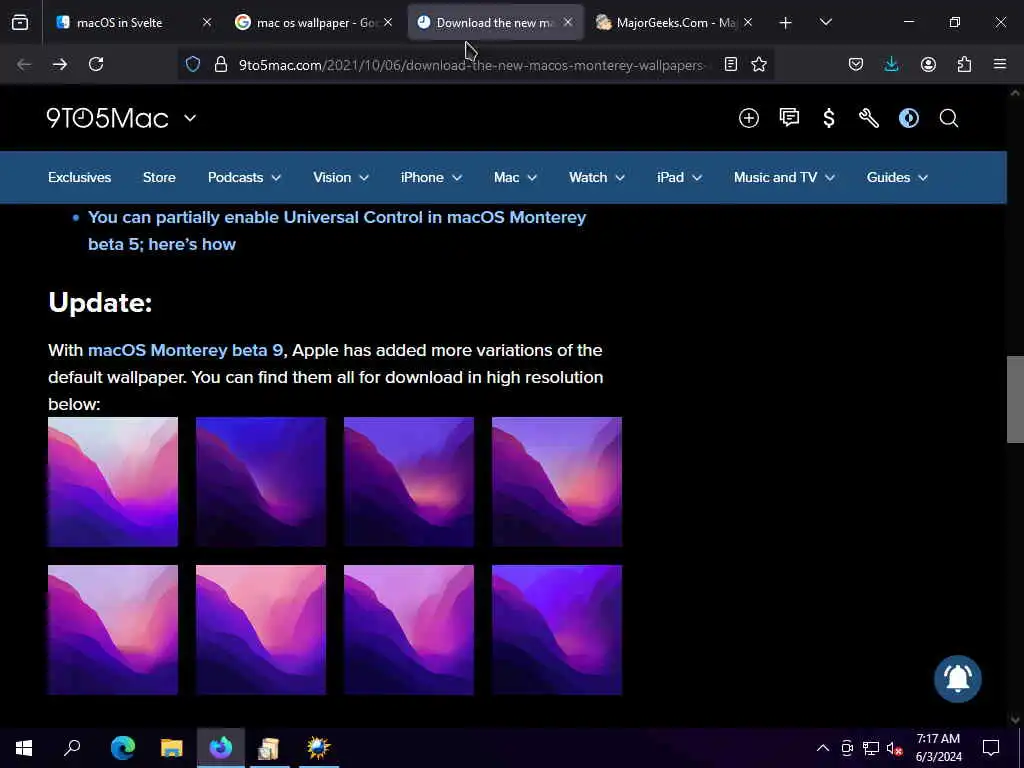Image resolution: width=1024 pixels, height=768 pixels.
Task: Open a new browser tab
Action: pos(786,23)
